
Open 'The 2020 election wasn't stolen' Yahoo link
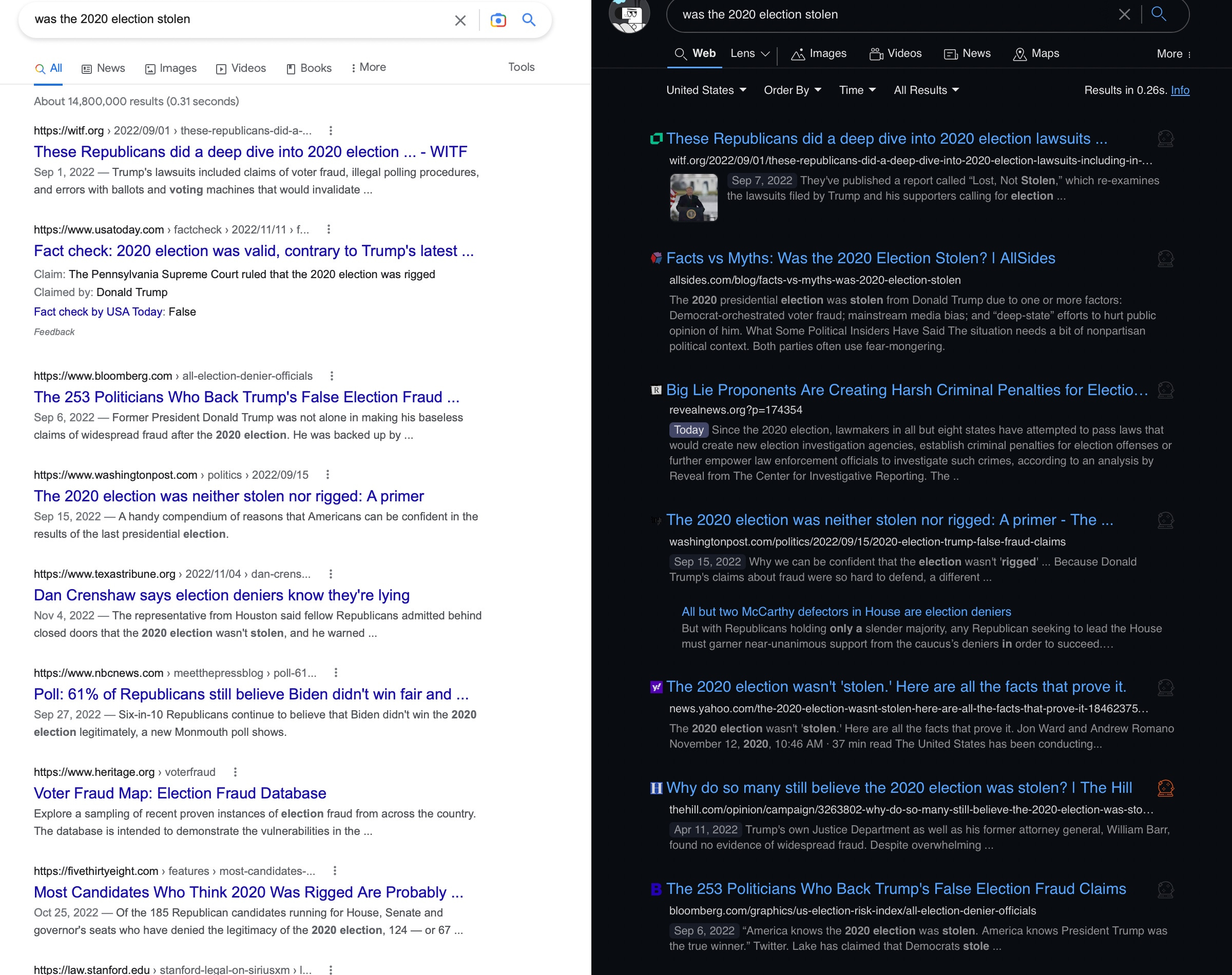(896, 687)
